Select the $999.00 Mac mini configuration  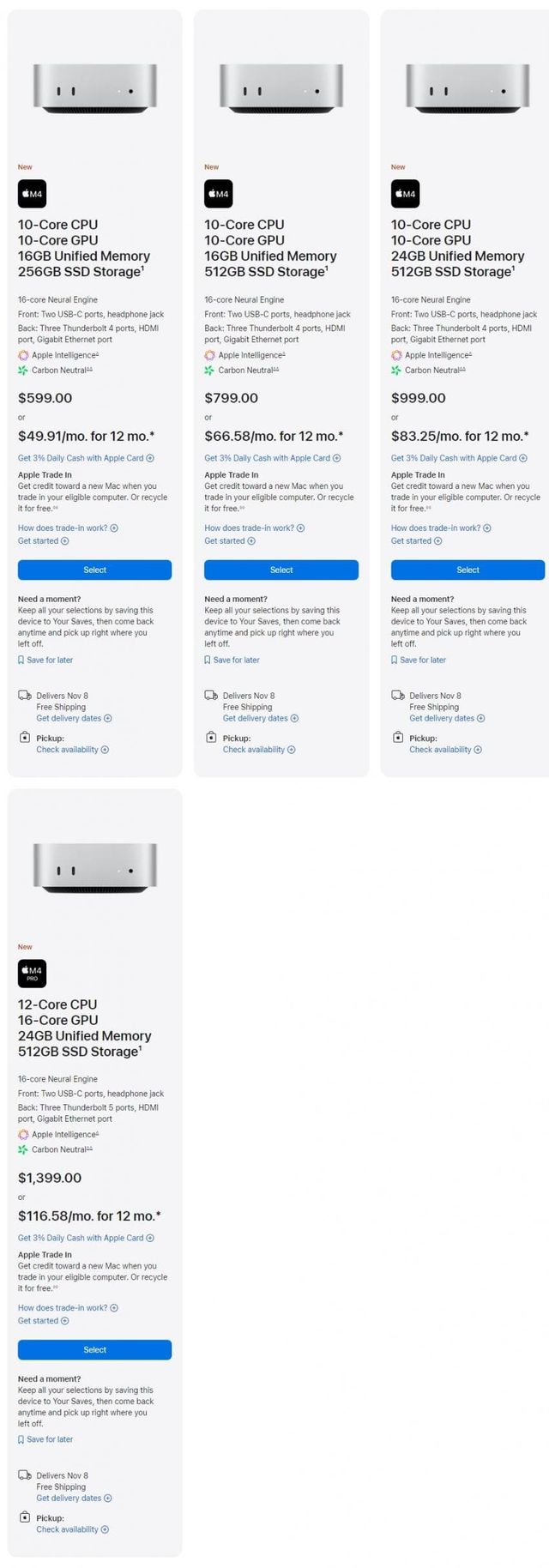468,570
